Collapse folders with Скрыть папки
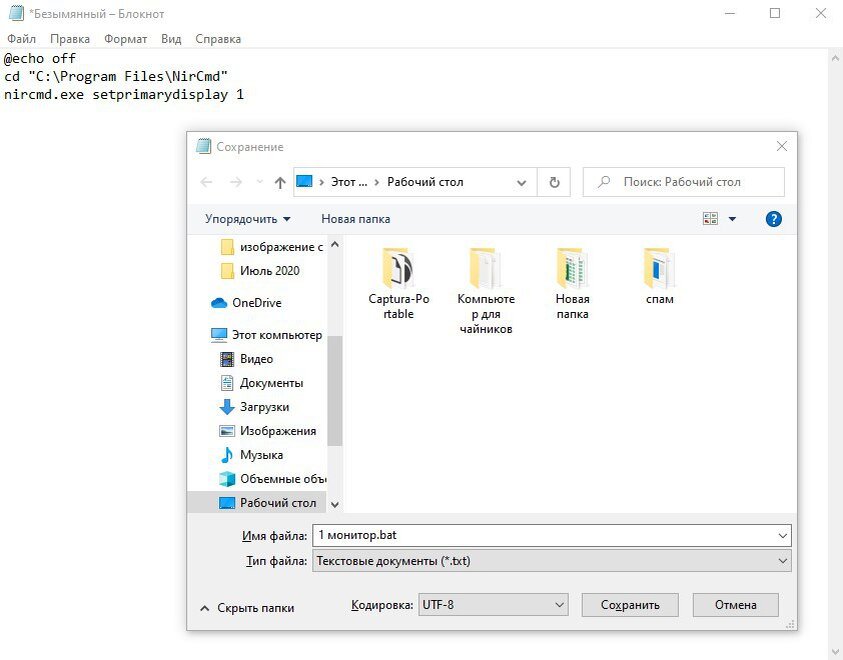843x660 pixels. point(247,608)
